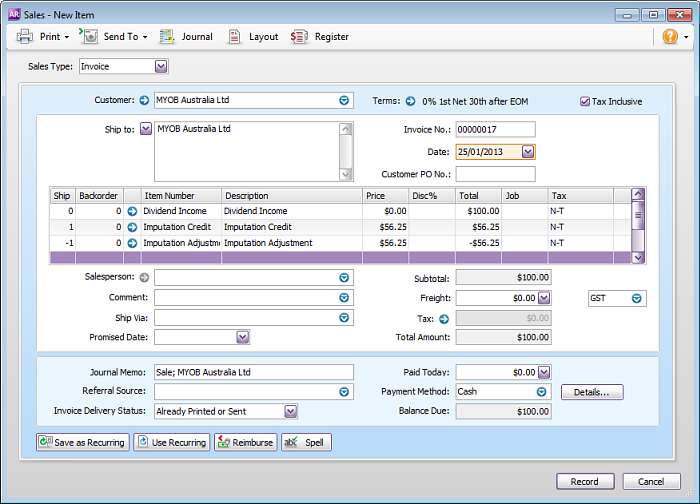Click the Imputation Credit item number cell
Viewport: 700px width, 504px height.
point(181,227)
